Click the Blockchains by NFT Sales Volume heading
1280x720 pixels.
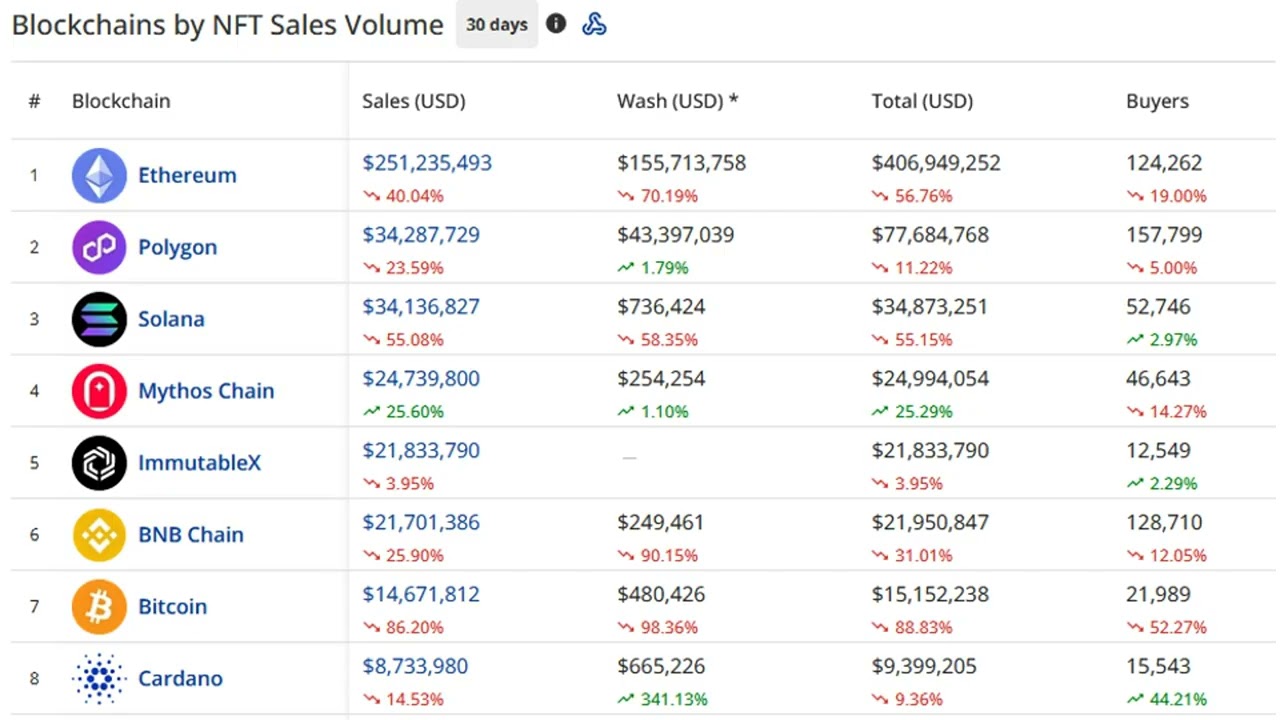(227, 25)
